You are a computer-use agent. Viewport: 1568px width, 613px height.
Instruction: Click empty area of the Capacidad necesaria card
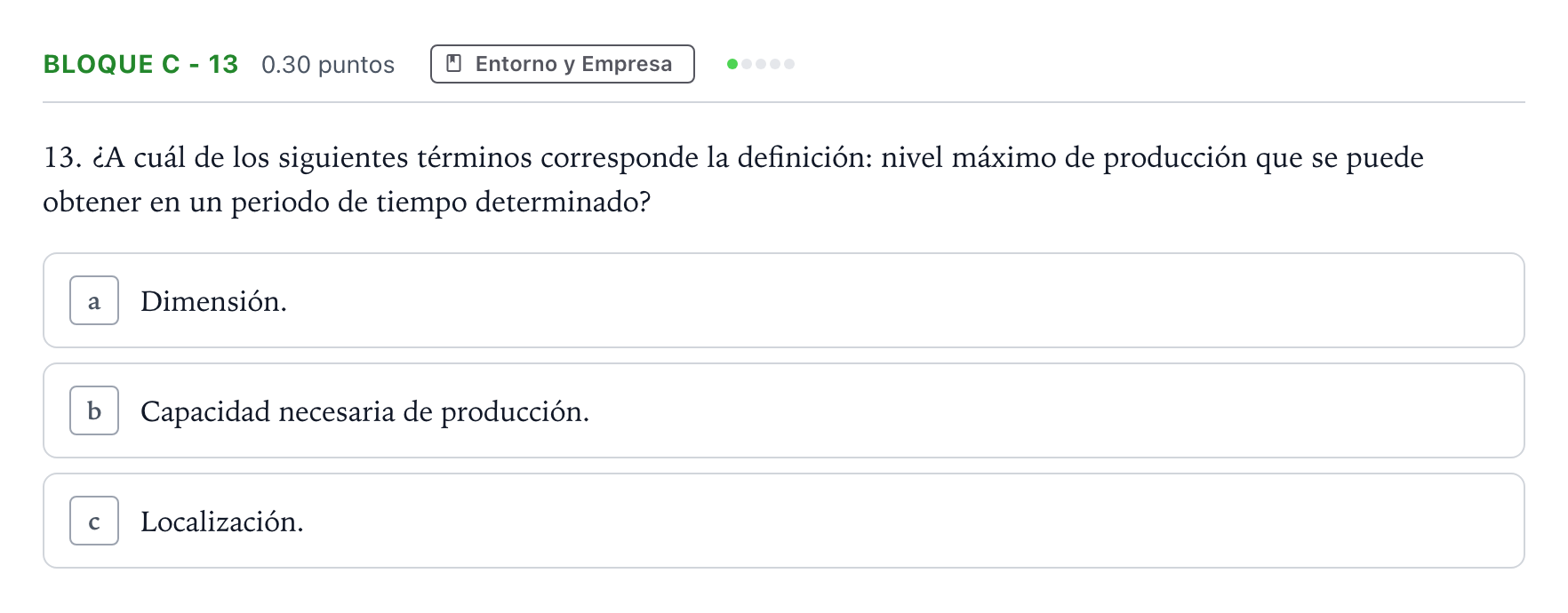(1022, 410)
